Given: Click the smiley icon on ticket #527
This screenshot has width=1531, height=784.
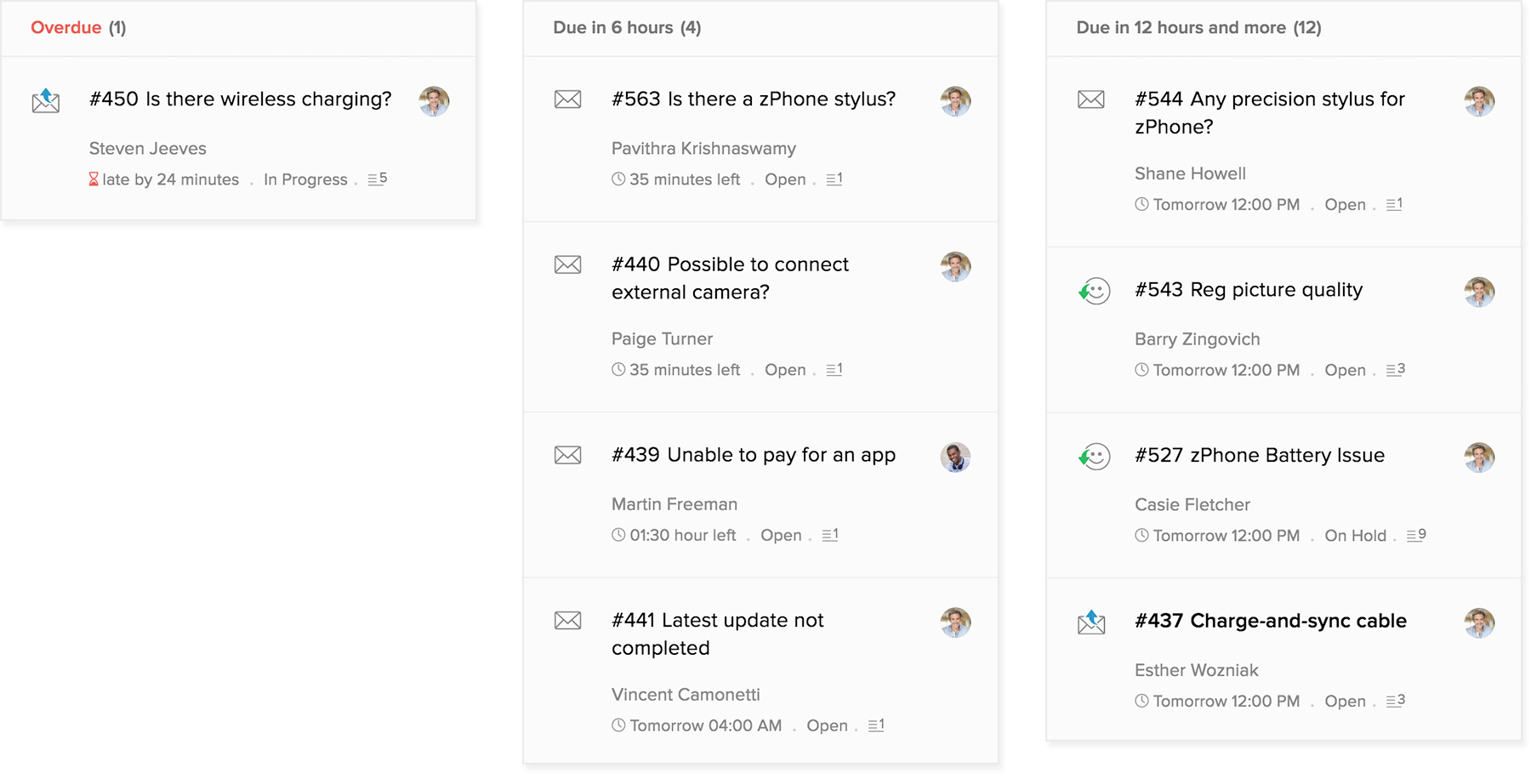Looking at the screenshot, I should (x=1094, y=457).
